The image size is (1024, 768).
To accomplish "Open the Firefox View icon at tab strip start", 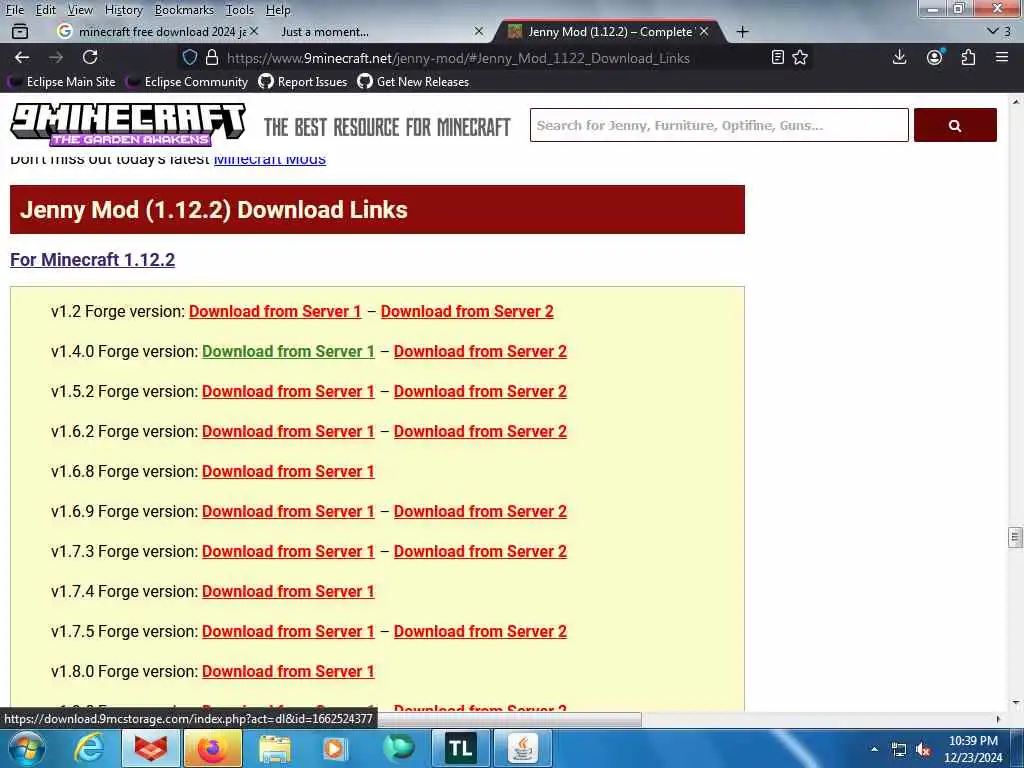I will tap(20, 31).
